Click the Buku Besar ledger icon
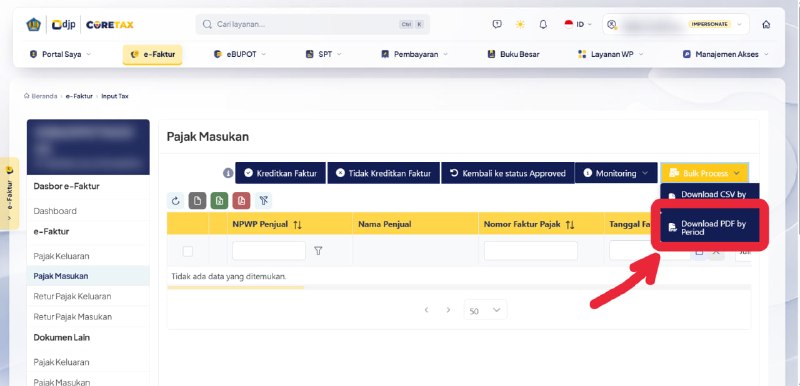This screenshot has width=800, height=386. (x=491, y=54)
